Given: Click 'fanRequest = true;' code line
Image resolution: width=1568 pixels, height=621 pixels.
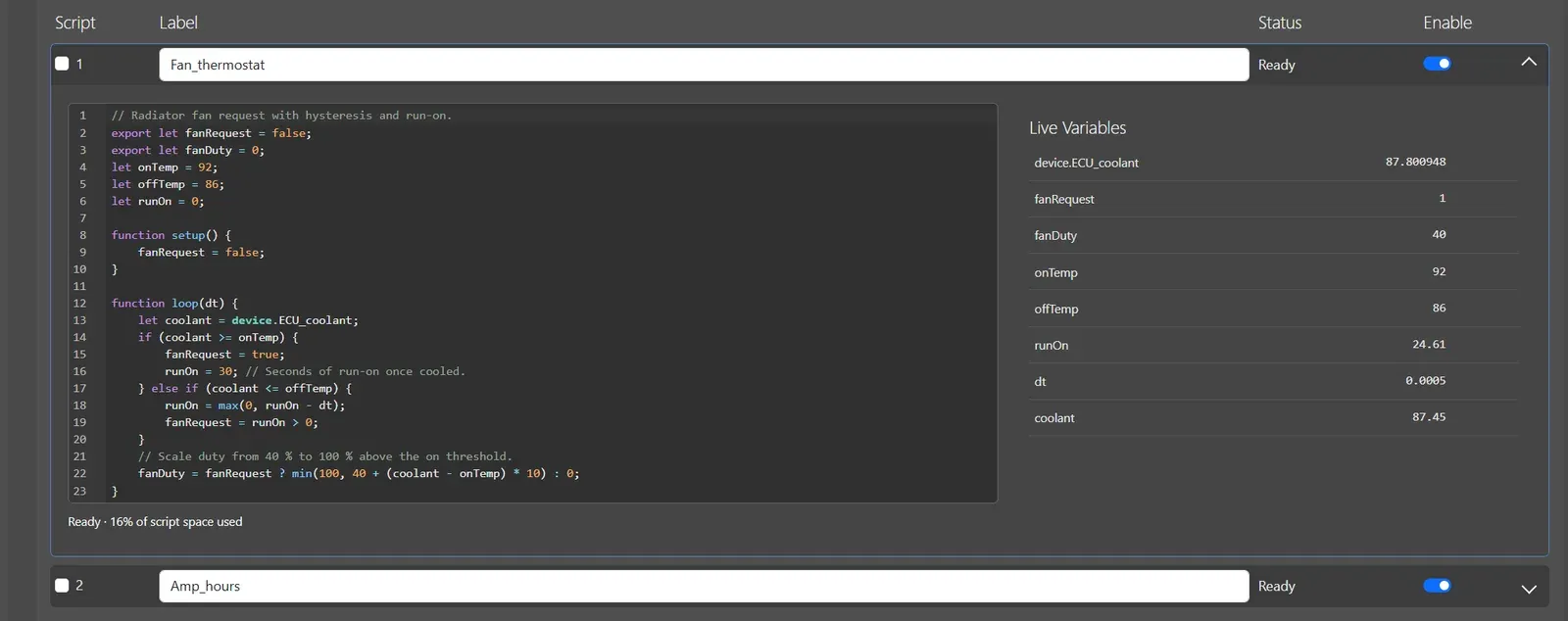Looking at the screenshot, I should (x=224, y=355).
